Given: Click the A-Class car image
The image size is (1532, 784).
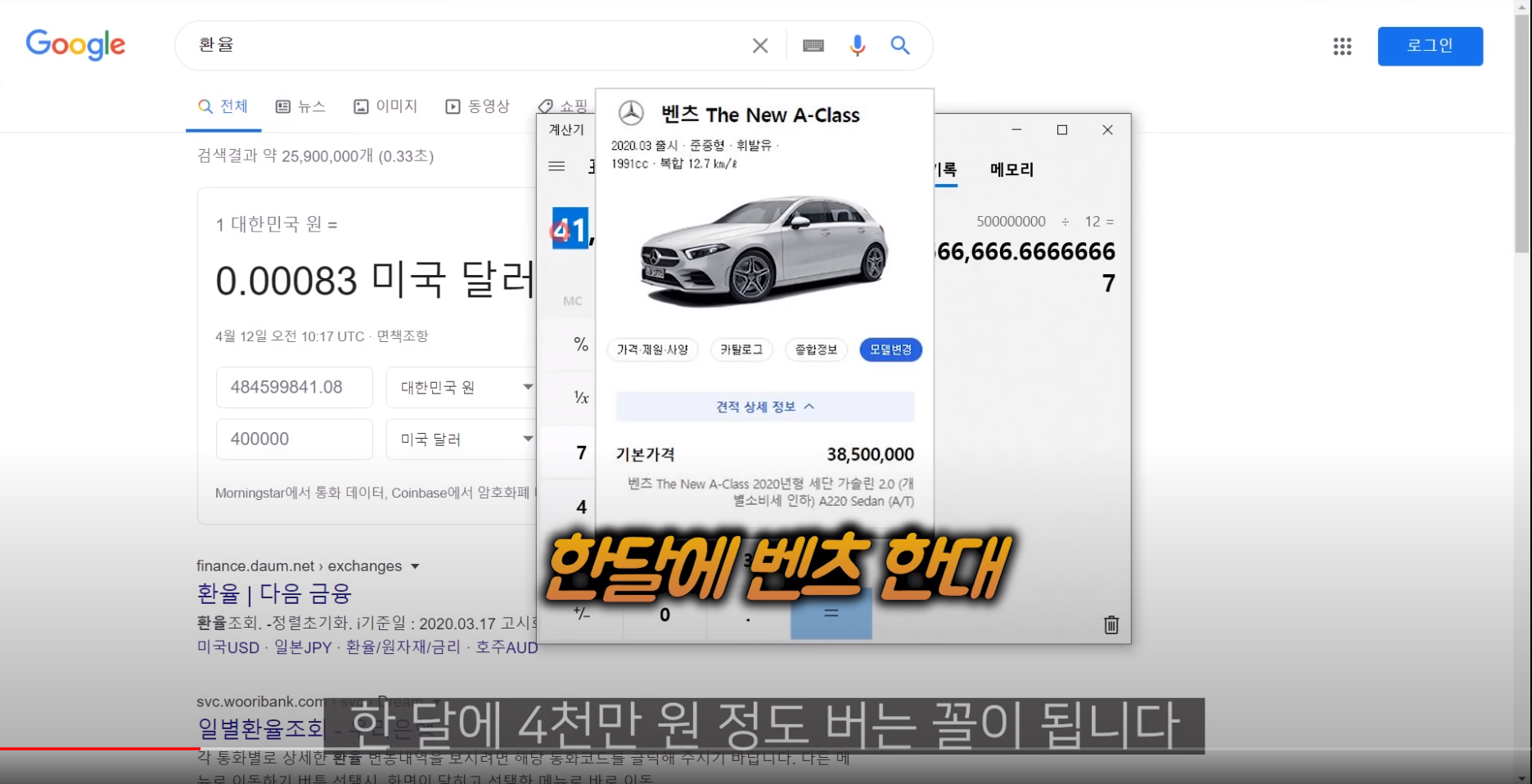Looking at the screenshot, I should pos(764,250).
